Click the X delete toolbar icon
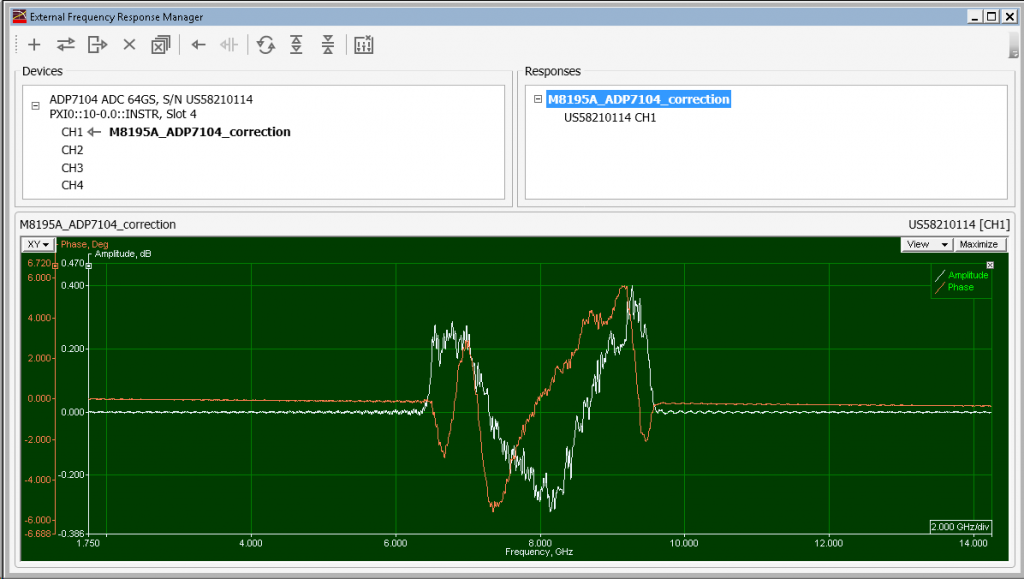1024x579 pixels. tap(129, 44)
